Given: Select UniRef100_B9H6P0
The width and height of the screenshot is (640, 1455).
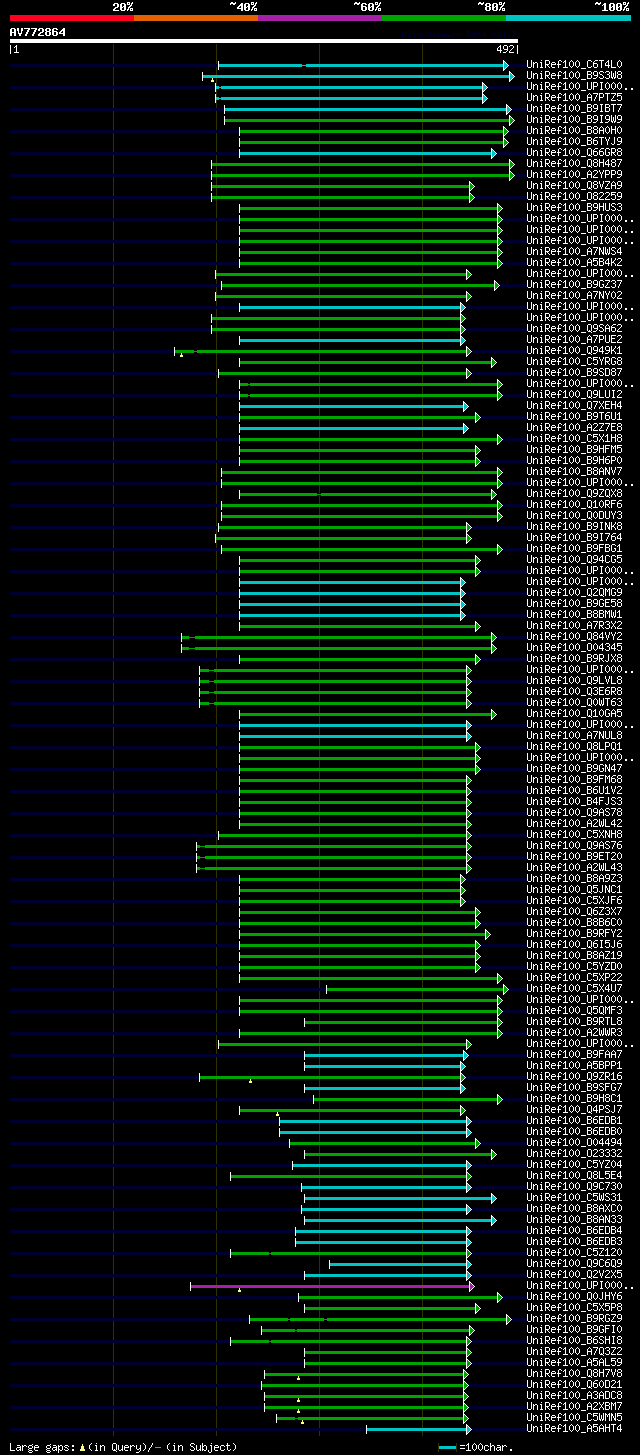Looking at the screenshot, I should pyautogui.click(x=575, y=460).
